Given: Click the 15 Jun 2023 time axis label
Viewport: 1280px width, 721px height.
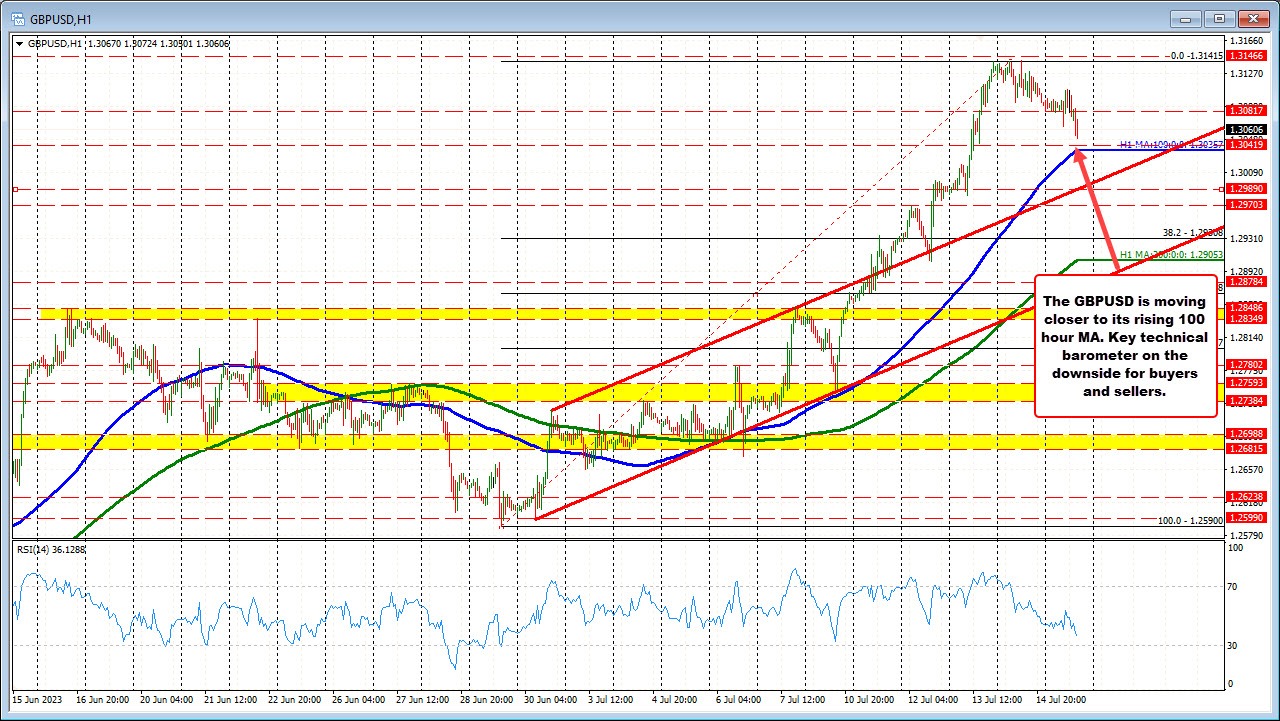Looking at the screenshot, I should [38, 701].
